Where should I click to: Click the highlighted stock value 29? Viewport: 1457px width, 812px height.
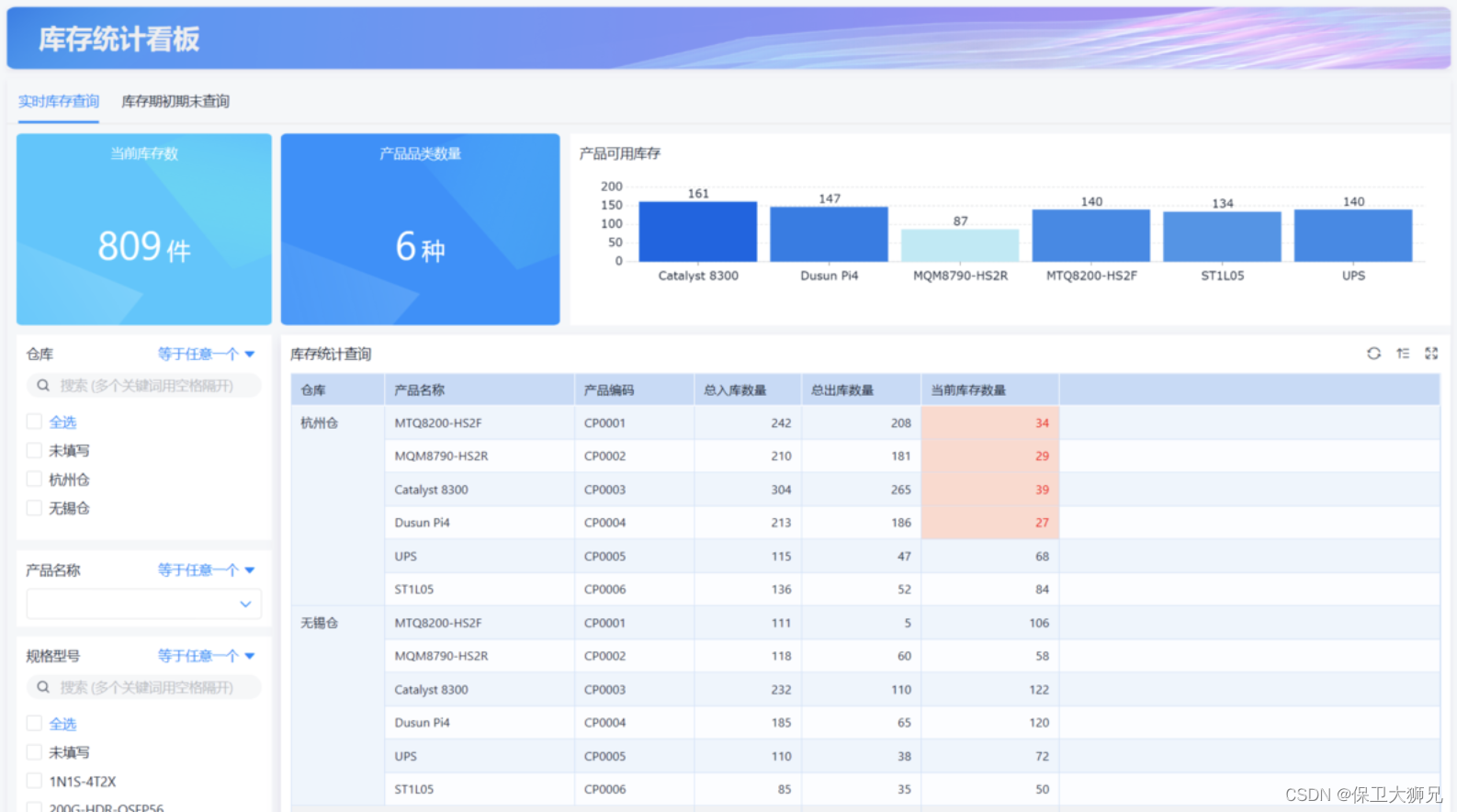(x=1042, y=456)
